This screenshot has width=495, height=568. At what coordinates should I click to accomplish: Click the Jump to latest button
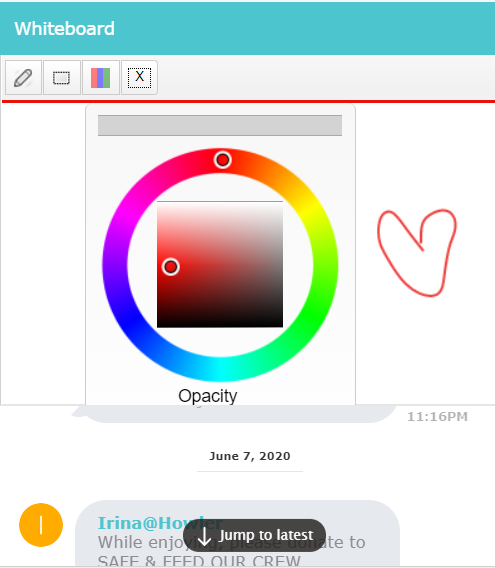click(254, 535)
